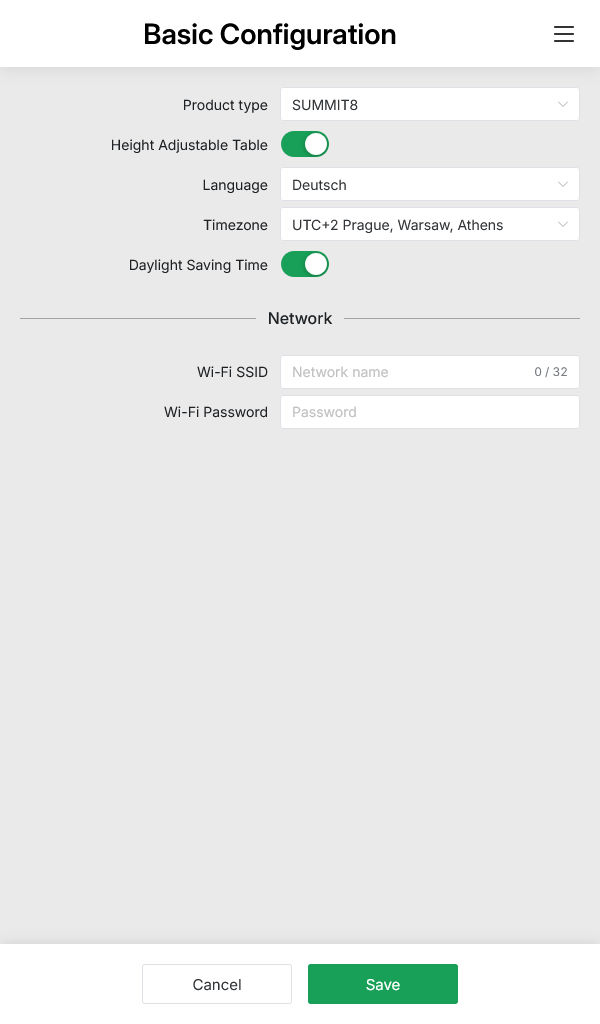Click the Network section divider title
Screen dimensions: 600x1024
[300, 318]
